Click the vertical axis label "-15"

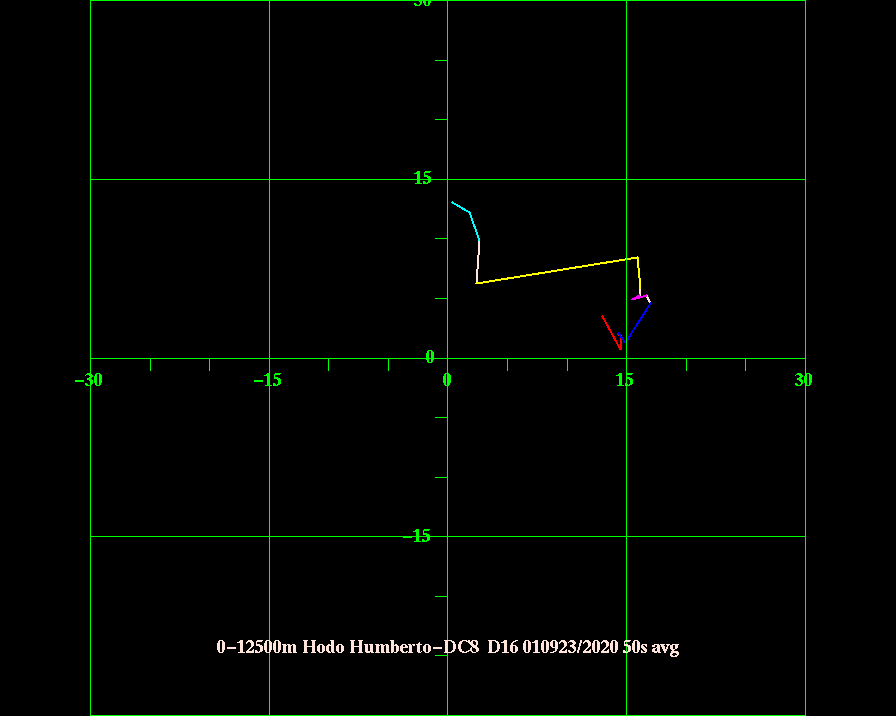417,536
